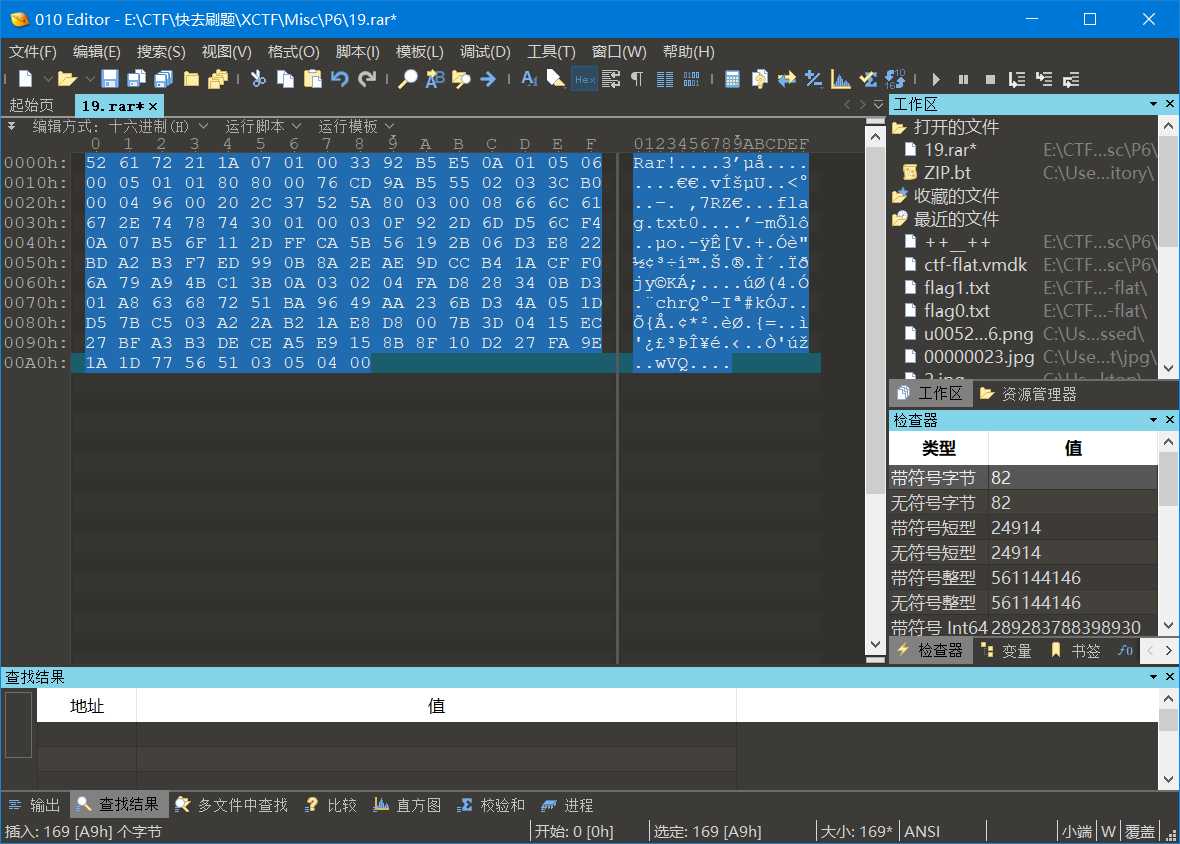This screenshot has height=844, width=1180.
Task: Open Find in Files icon
Action: click(461, 79)
